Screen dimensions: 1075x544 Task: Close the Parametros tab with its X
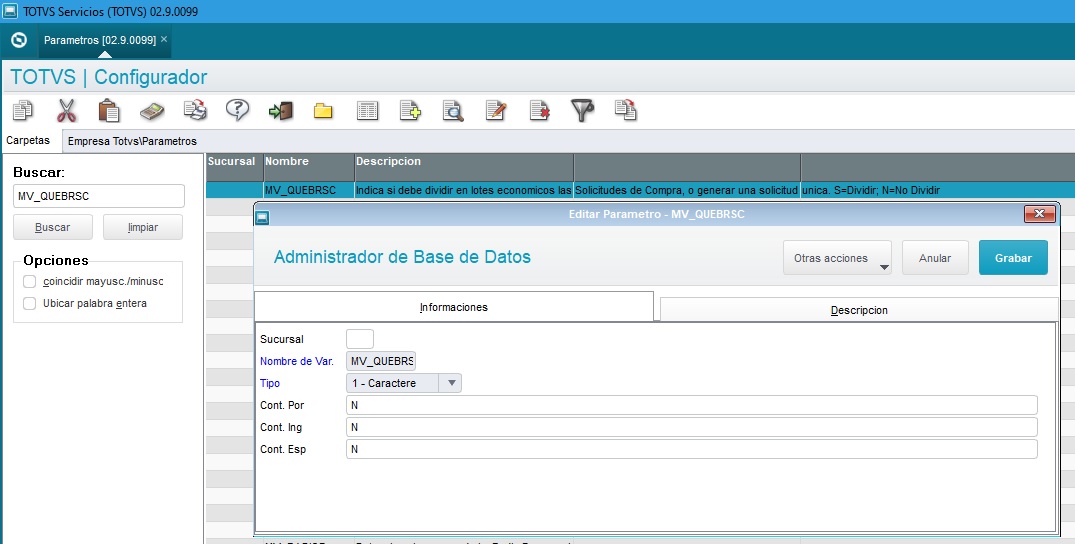(x=164, y=39)
